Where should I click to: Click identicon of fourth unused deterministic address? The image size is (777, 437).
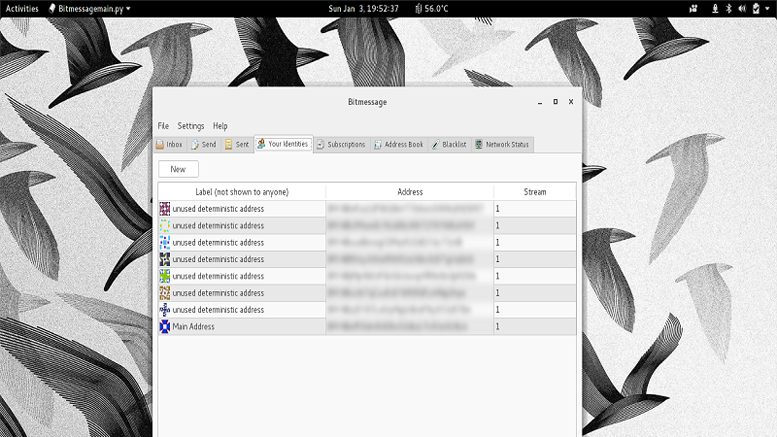click(x=165, y=259)
